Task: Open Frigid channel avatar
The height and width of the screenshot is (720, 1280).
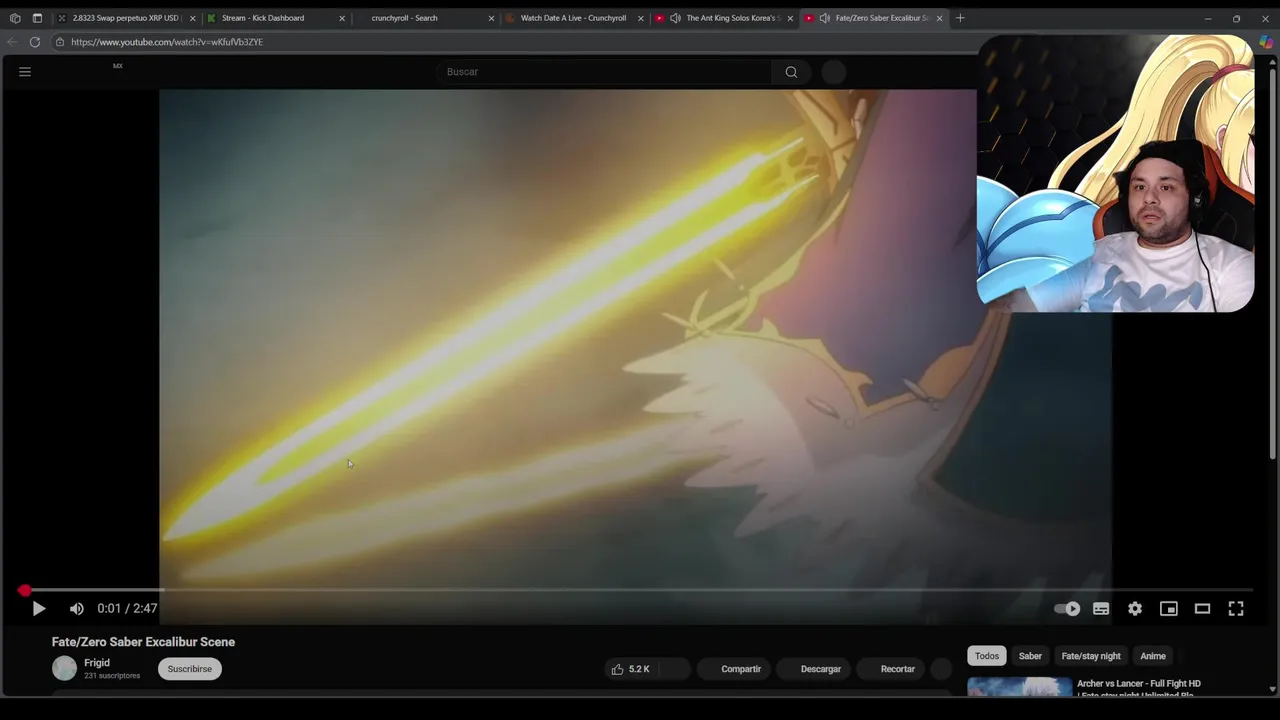Action: [64, 668]
